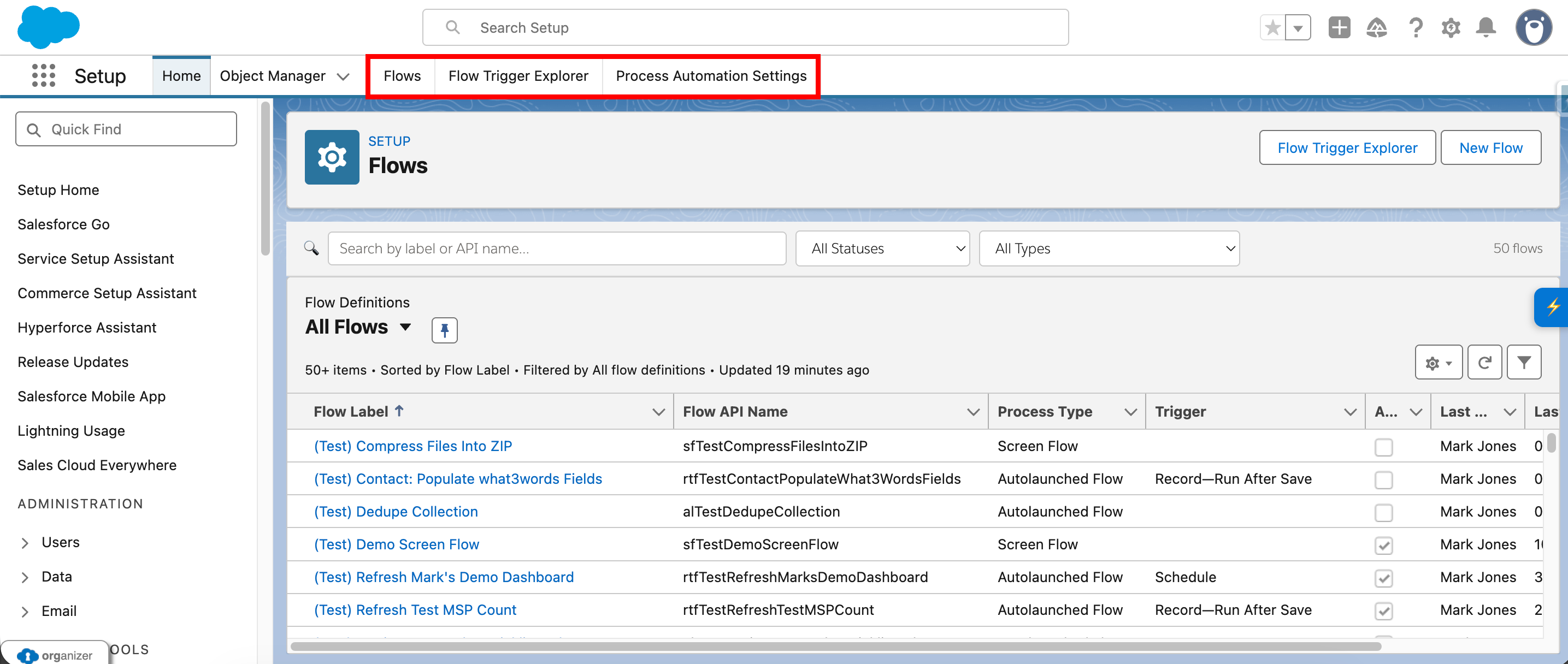Uncheck the Demo Screen Flow checkbox
1568x664 pixels.
click(x=1384, y=546)
